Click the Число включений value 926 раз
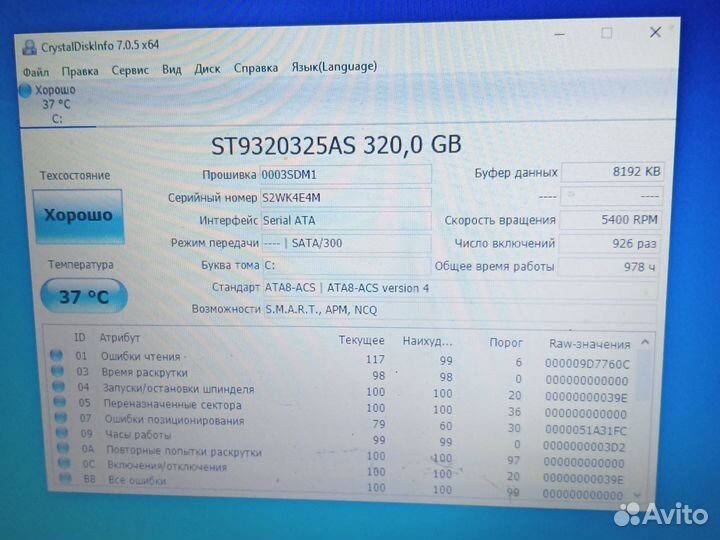The image size is (720, 540). pyautogui.click(x=610, y=243)
